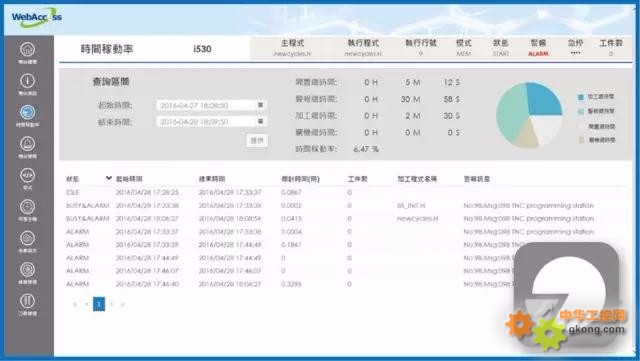Click the 0.3298 accumulated time cell

coord(291,284)
